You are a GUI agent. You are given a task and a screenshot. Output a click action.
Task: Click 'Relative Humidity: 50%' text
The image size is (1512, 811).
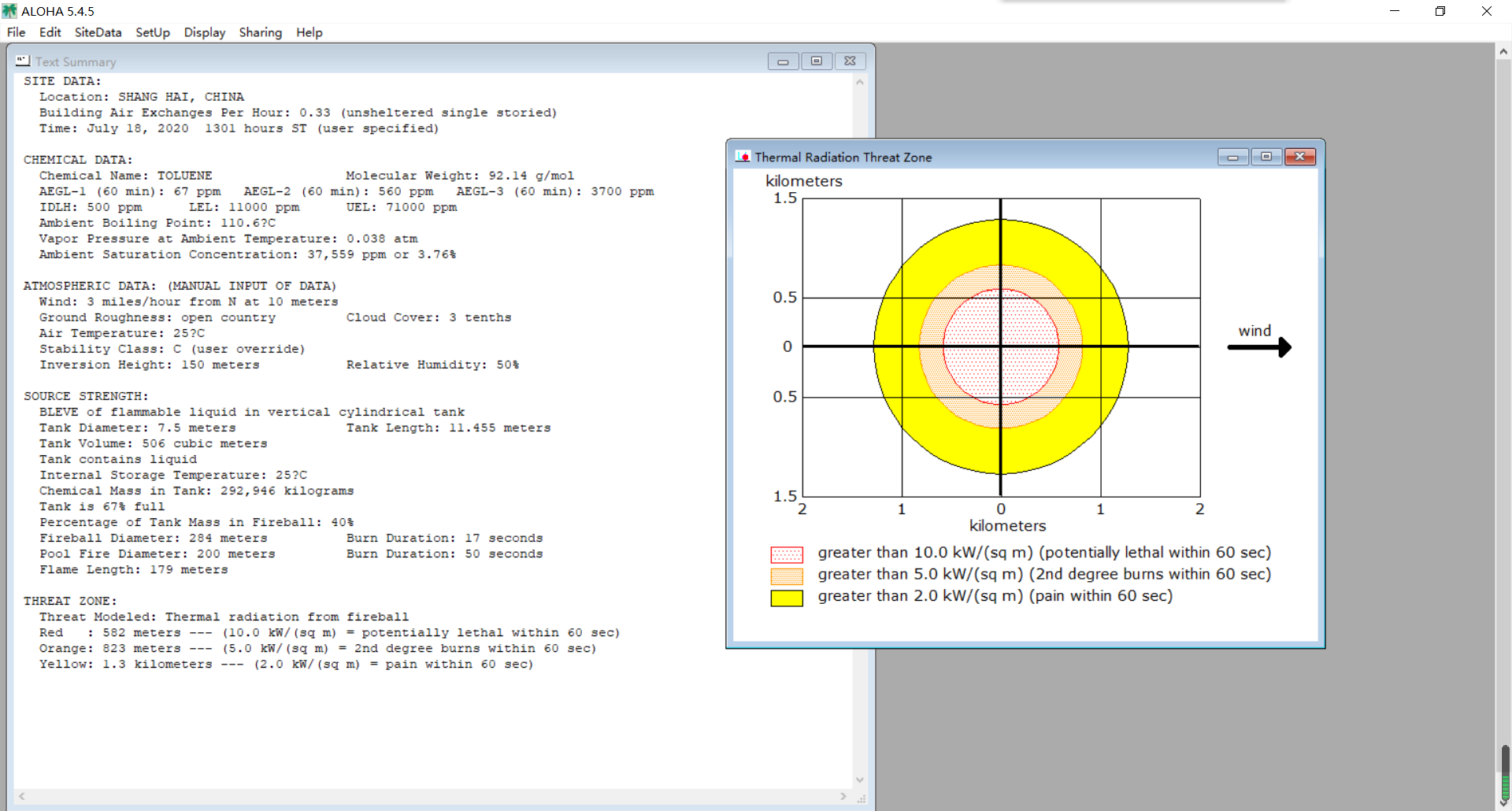(x=433, y=365)
